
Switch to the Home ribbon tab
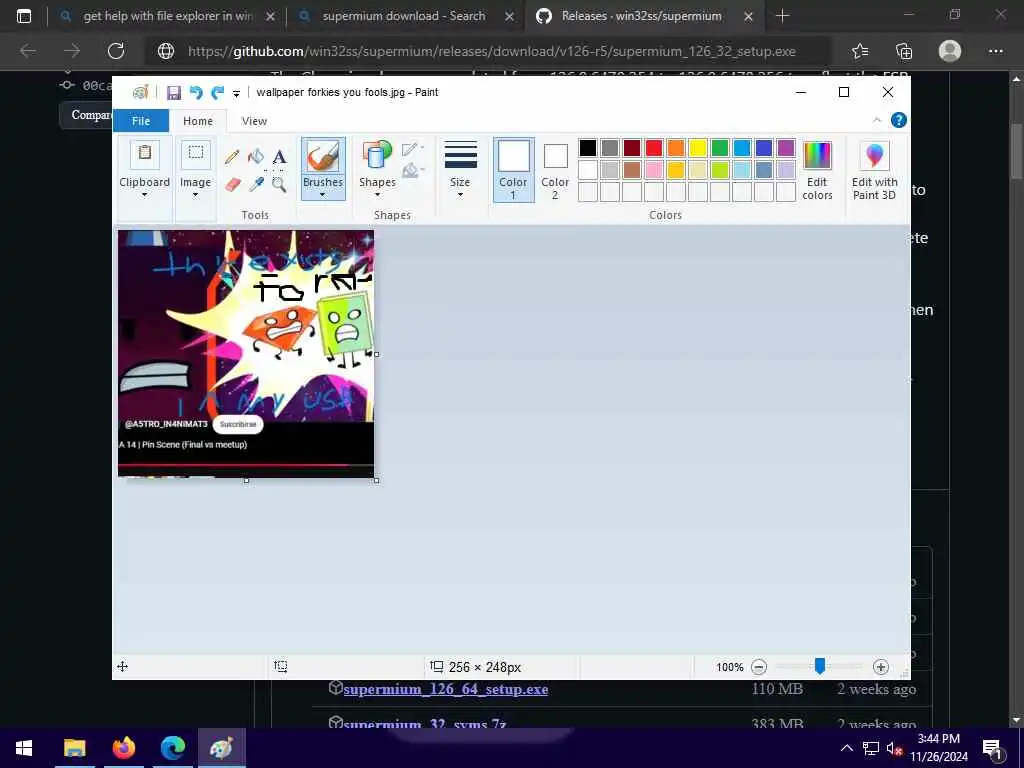(x=198, y=121)
